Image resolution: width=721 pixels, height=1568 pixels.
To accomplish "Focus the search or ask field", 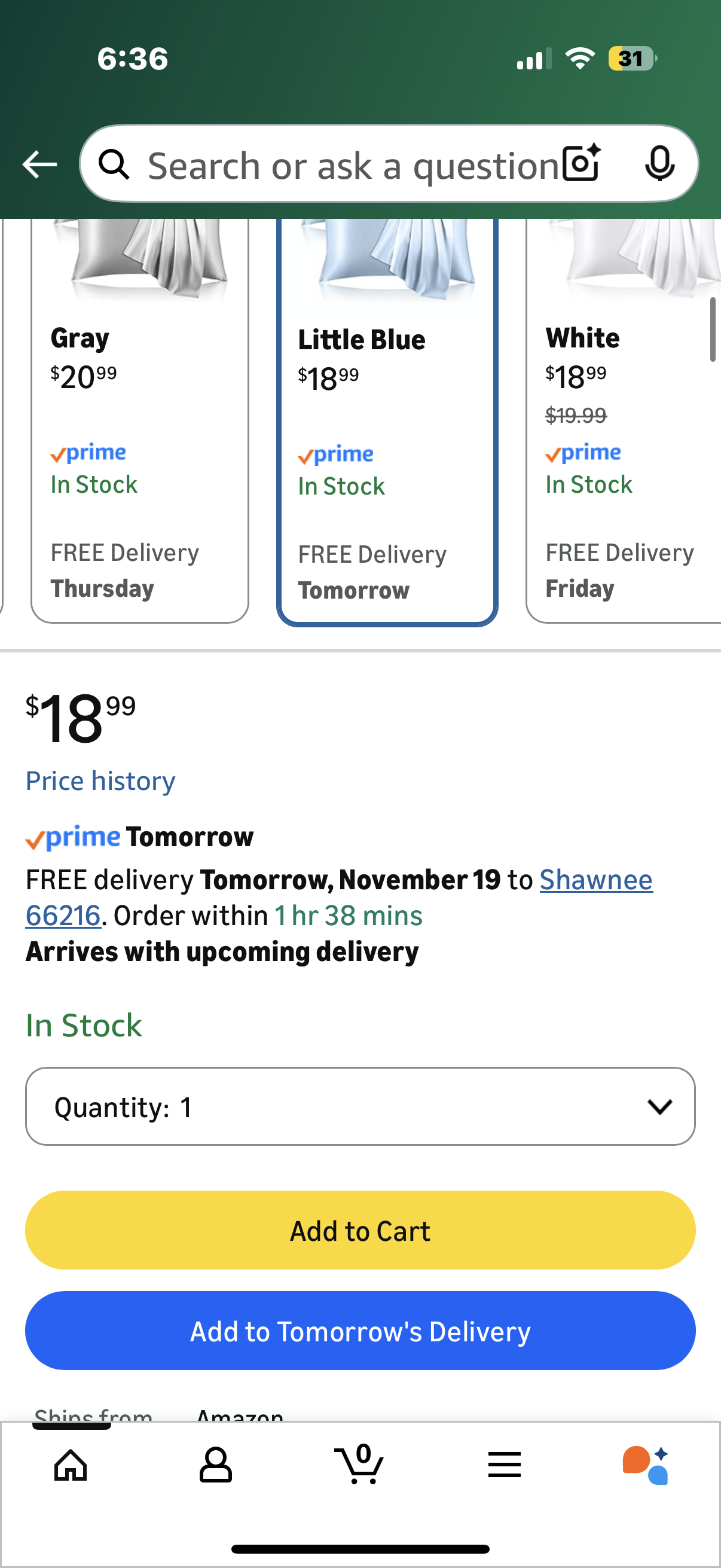I will tap(353, 164).
